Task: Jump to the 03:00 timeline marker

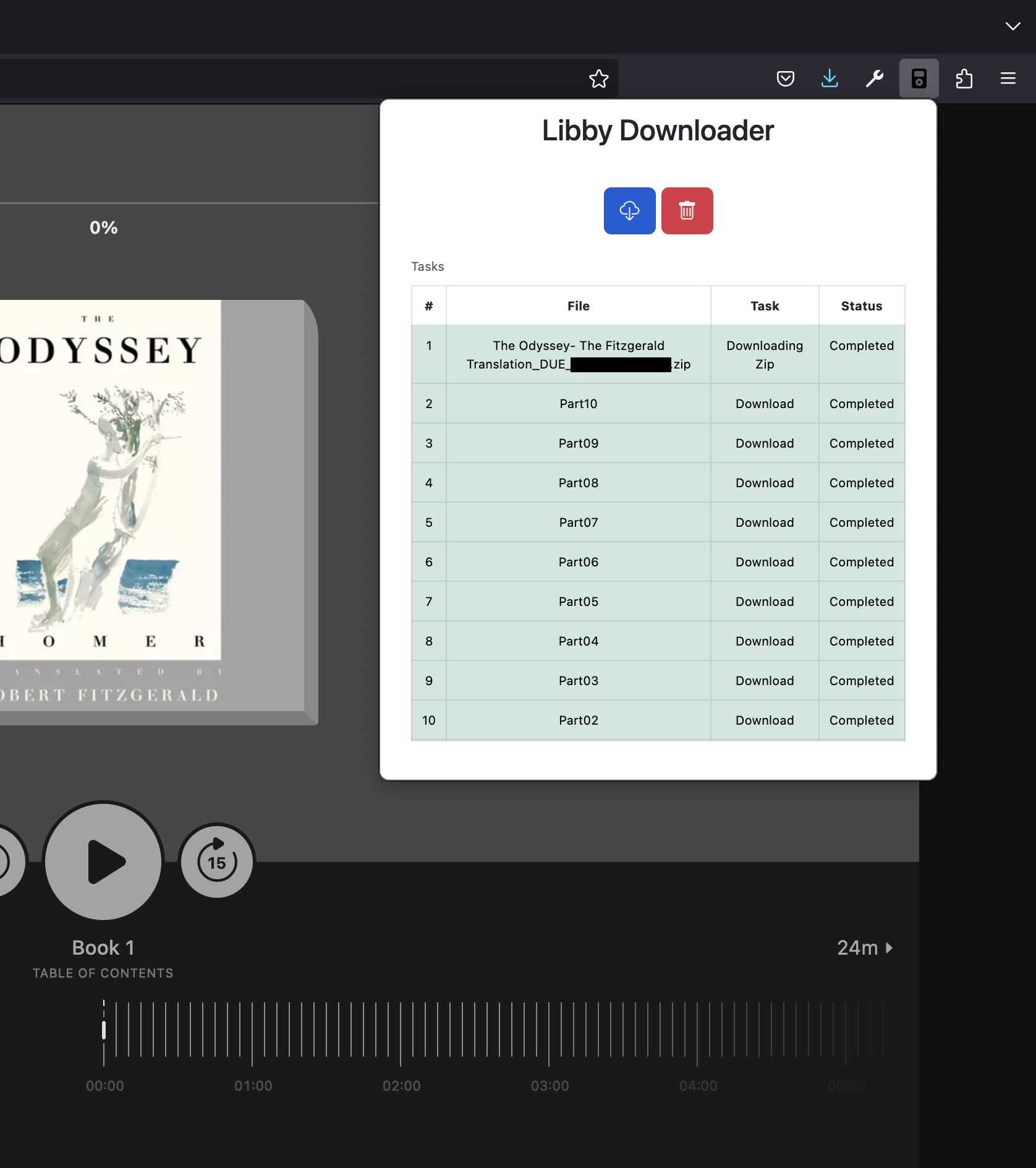Action: point(550,1086)
